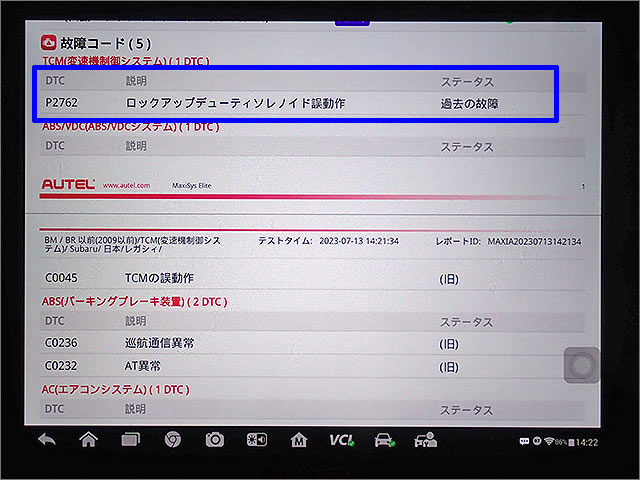
Task: Tap the vehicle path text with Subaru
Action: pos(132,244)
